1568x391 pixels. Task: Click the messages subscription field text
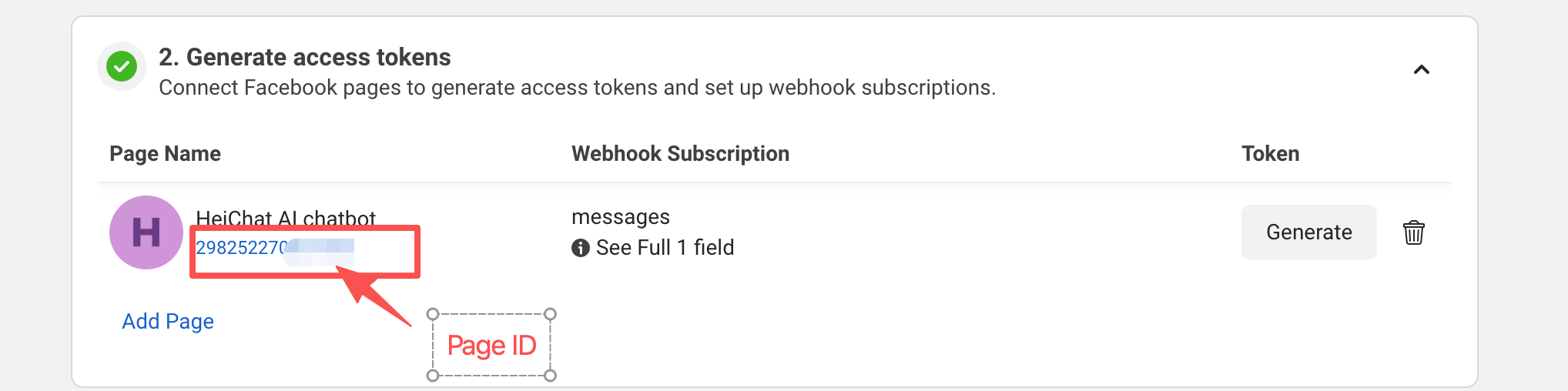620,217
